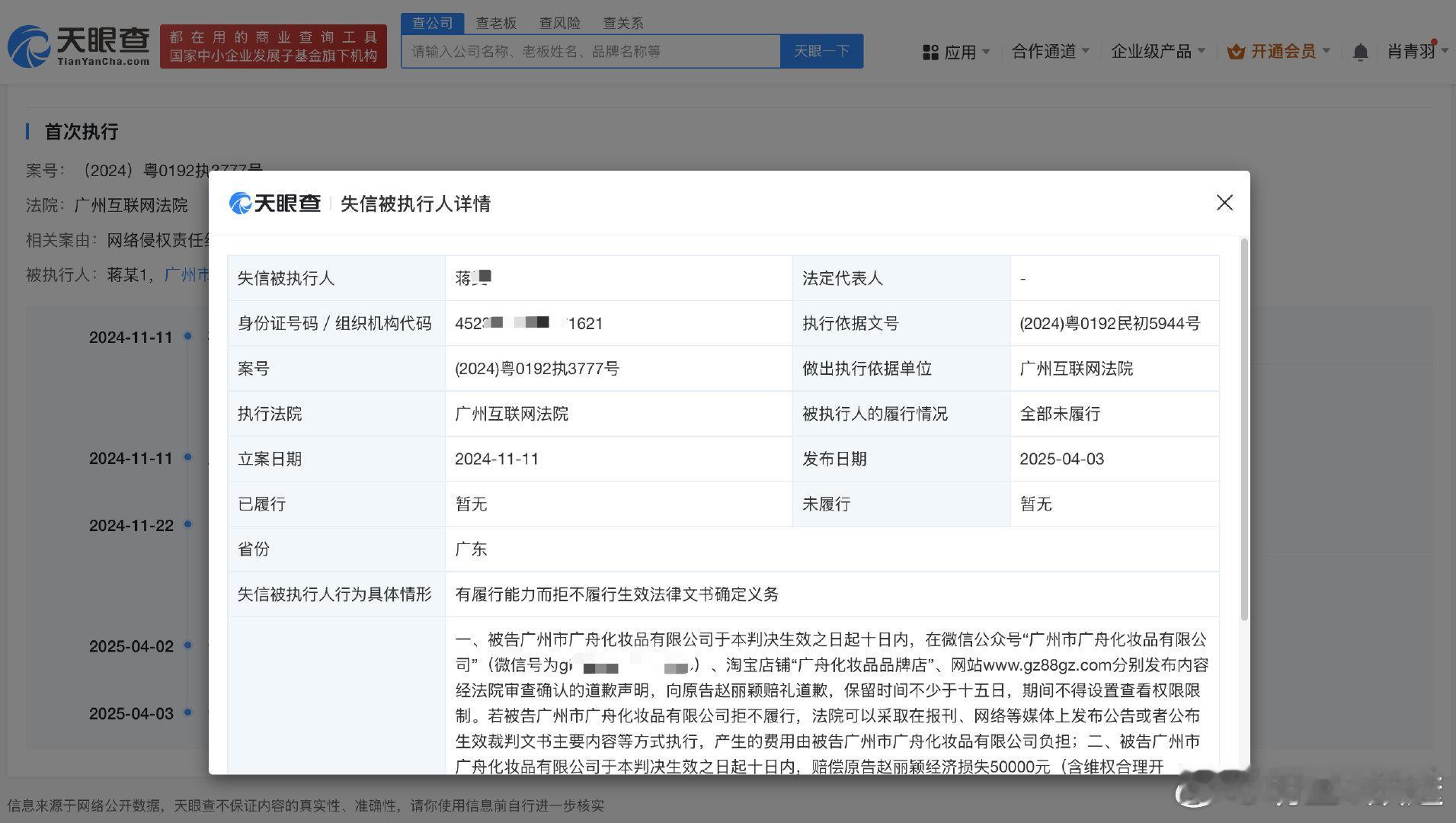
Task: Close the 失信被执行人详情 dialog
Action: point(1224,202)
